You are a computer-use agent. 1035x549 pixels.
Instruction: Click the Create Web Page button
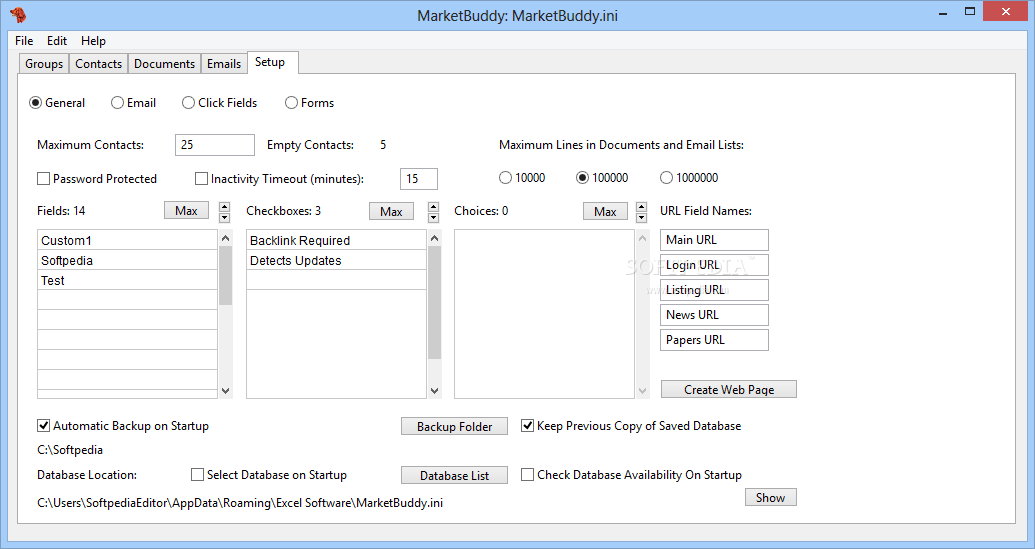729,389
